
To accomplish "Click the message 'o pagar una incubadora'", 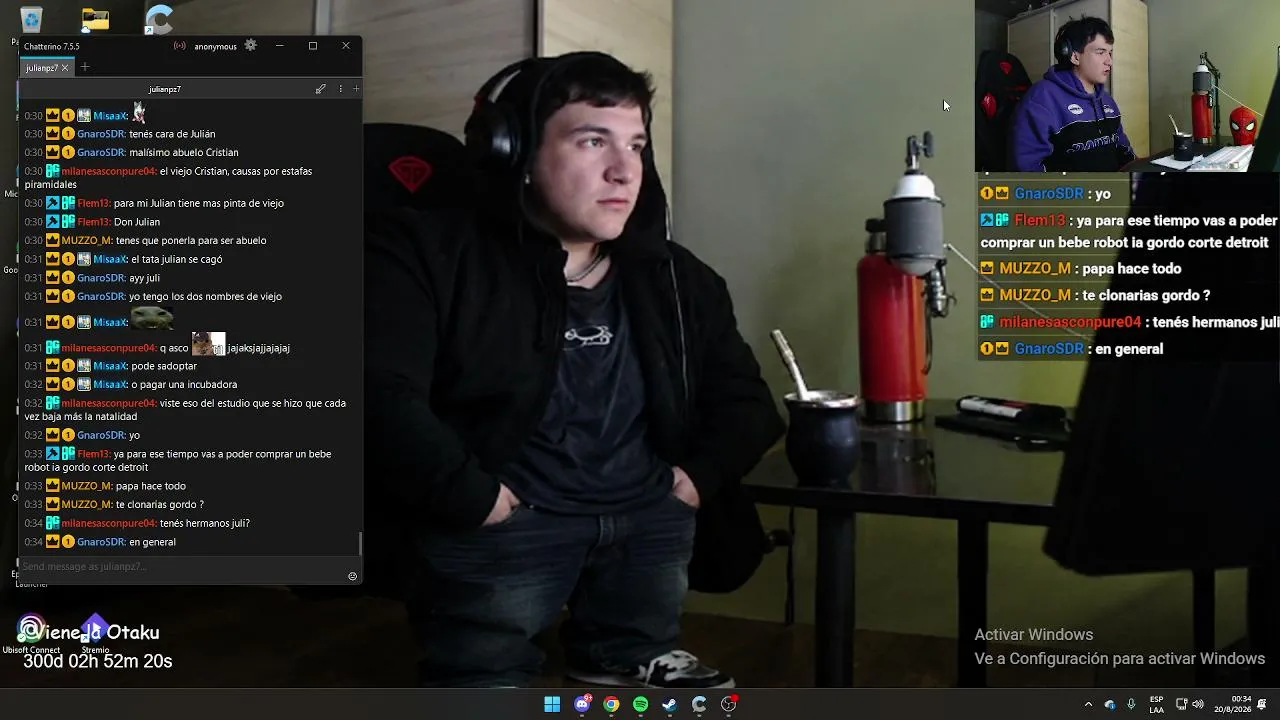I will pos(184,384).
